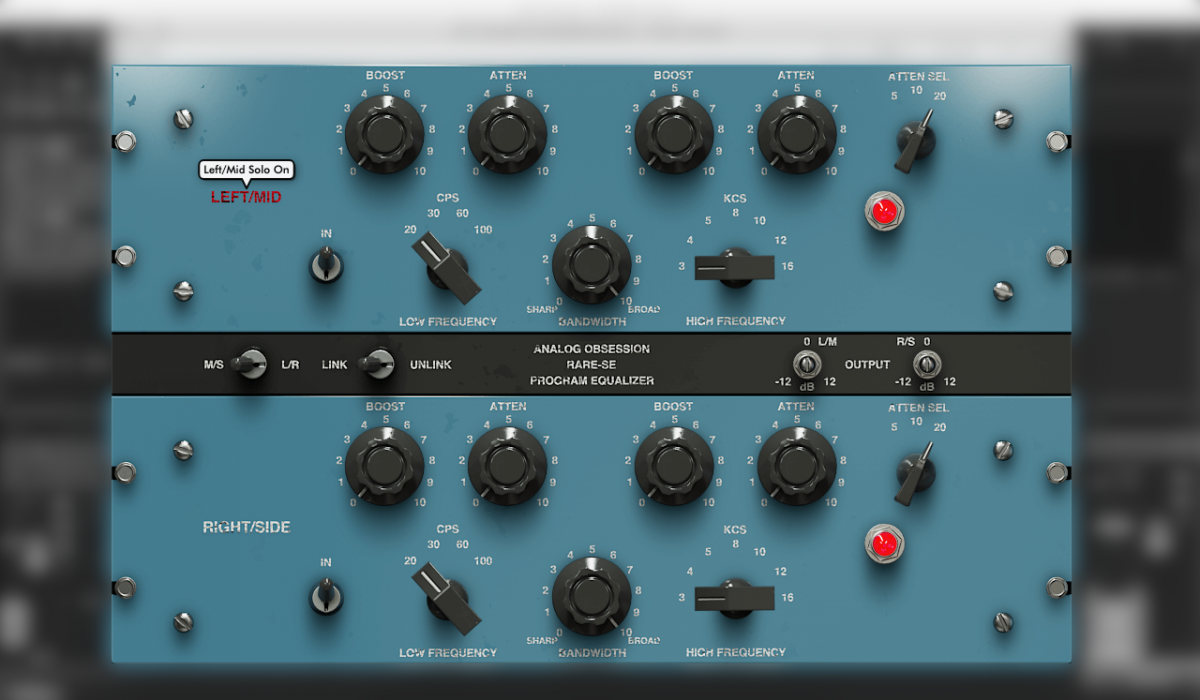Click the Left/Mid CPS low frequency selector

pos(447,267)
